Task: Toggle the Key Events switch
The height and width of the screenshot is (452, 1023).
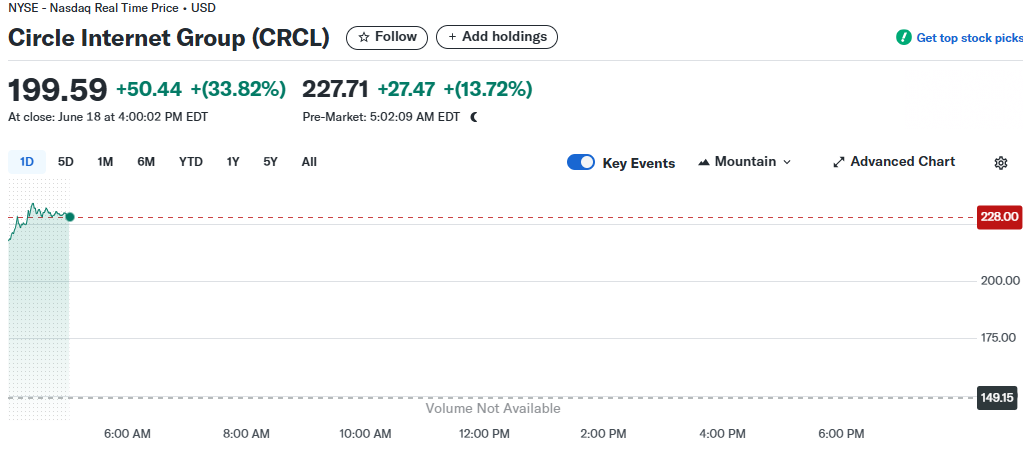Action: tap(581, 162)
